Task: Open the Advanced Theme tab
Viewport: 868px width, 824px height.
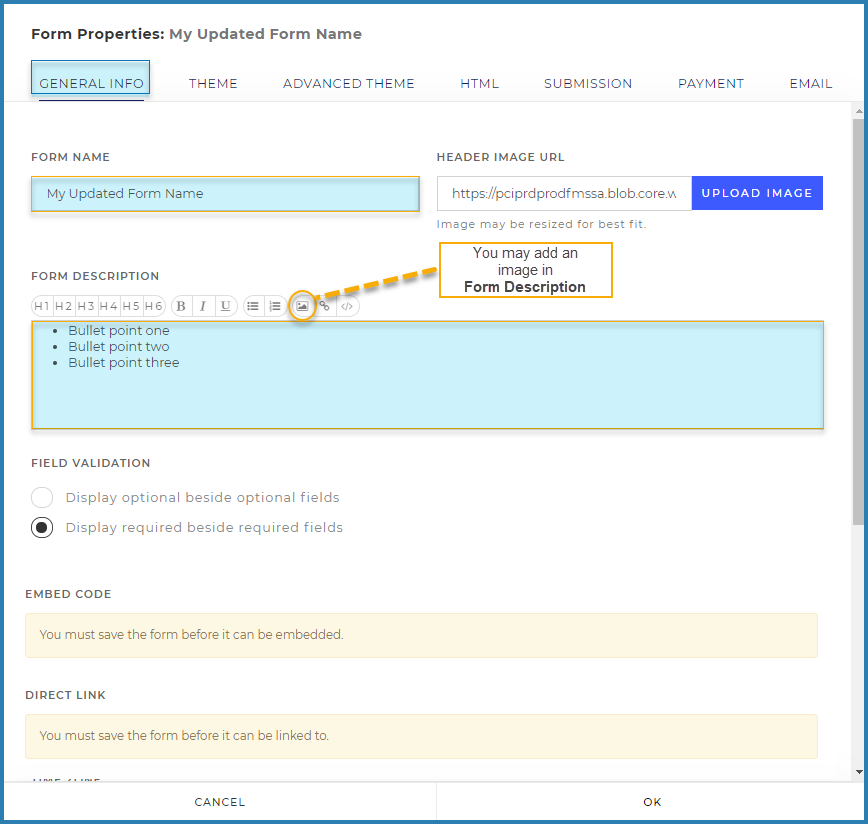Action: (349, 84)
